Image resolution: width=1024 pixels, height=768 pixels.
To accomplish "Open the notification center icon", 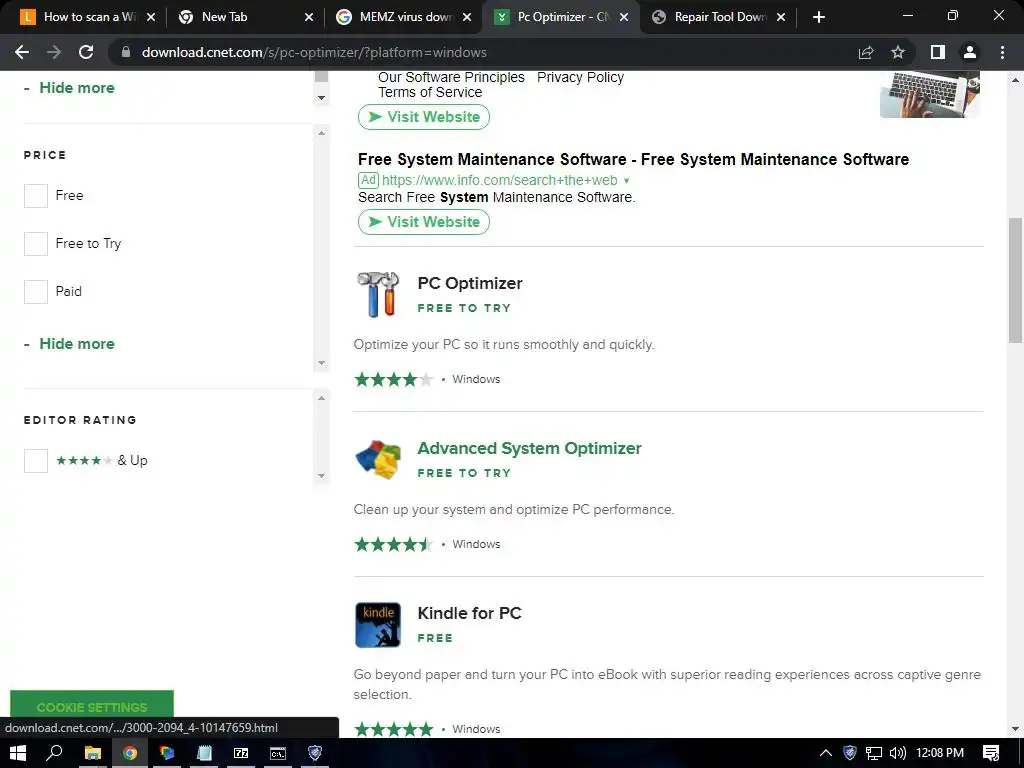I will (x=991, y=753).
